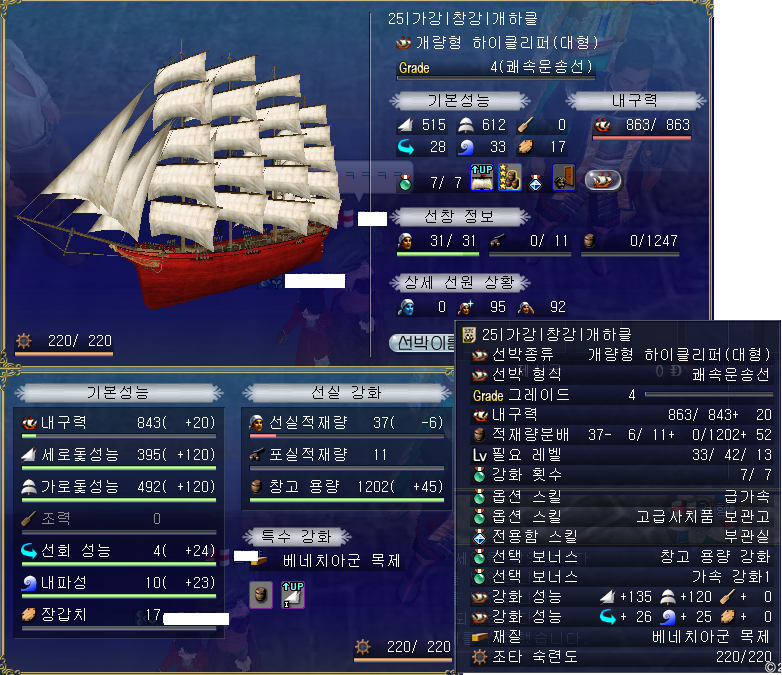
Task: Click the door cabin skill icon
Action: [x=564, y=178]
